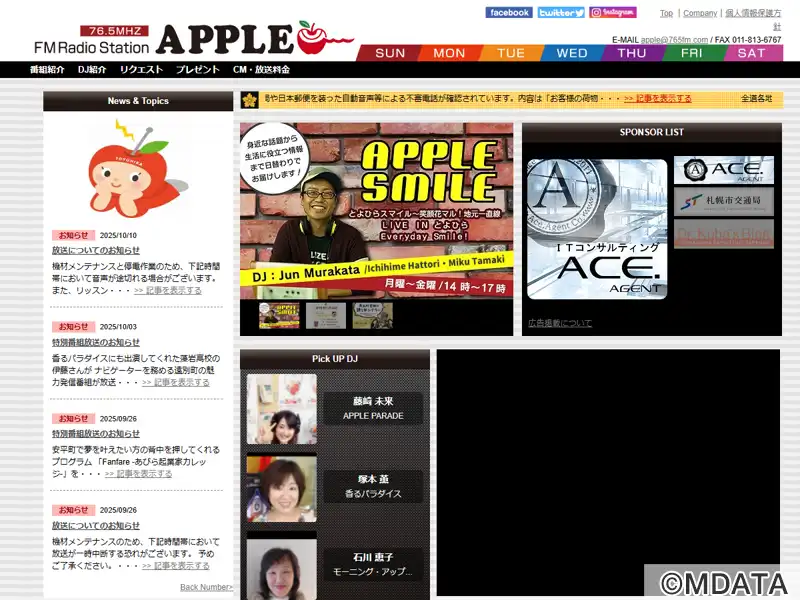This screenshot has width=800, height=600.
Task: Open 2025/10/03 特別番組放送のお知らせ headline
Action: [95, 342]
